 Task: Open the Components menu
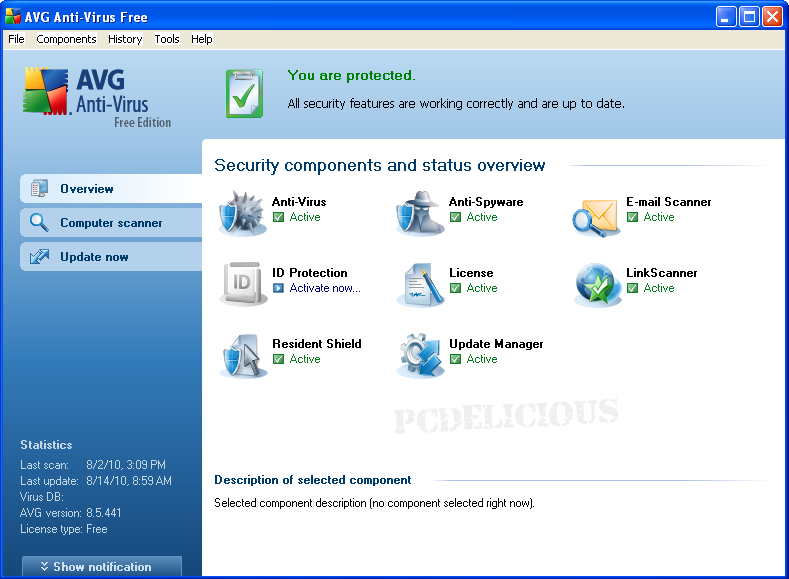[x=66, y=39]
